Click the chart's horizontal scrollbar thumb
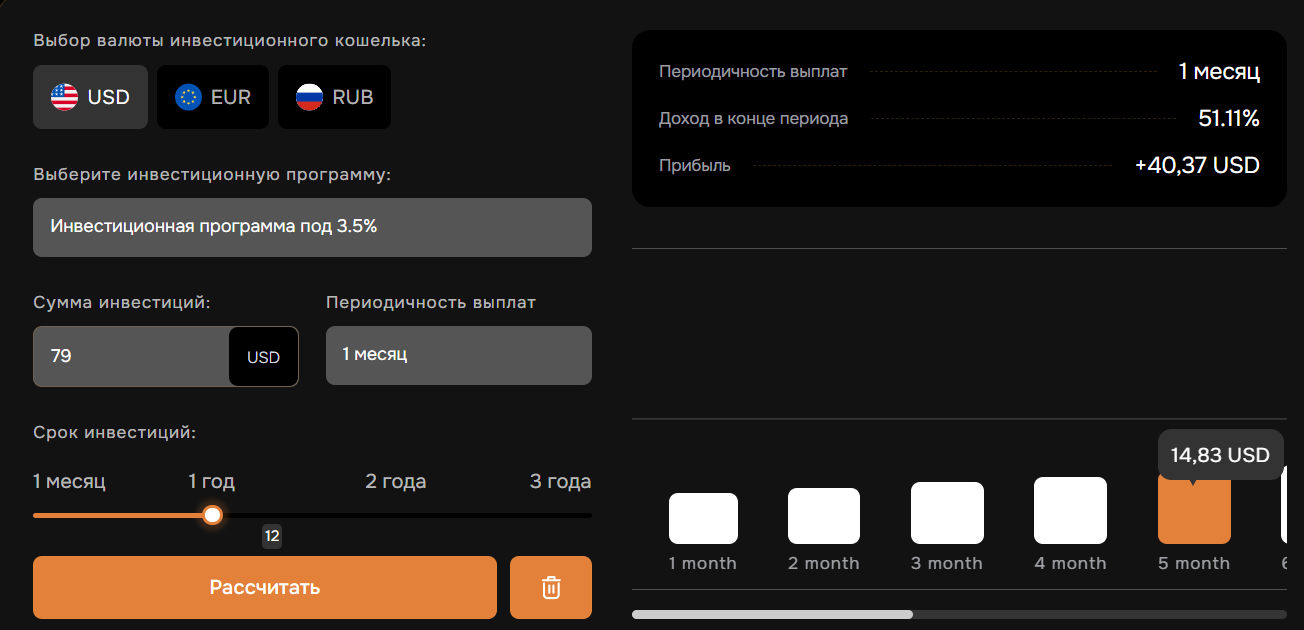Image resolution: width=1304 pixels, height=630 pixels. tap(772, 614)
